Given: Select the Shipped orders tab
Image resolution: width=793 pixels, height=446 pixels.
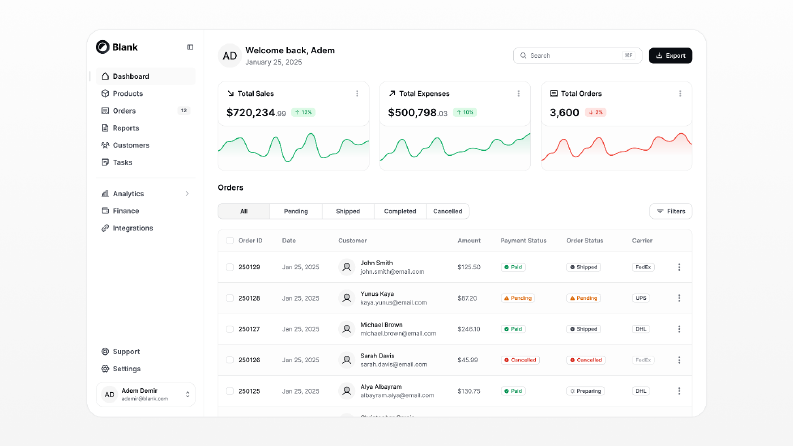Looking at the screenshot, I should pyautogui.click(x=348, y=211).
